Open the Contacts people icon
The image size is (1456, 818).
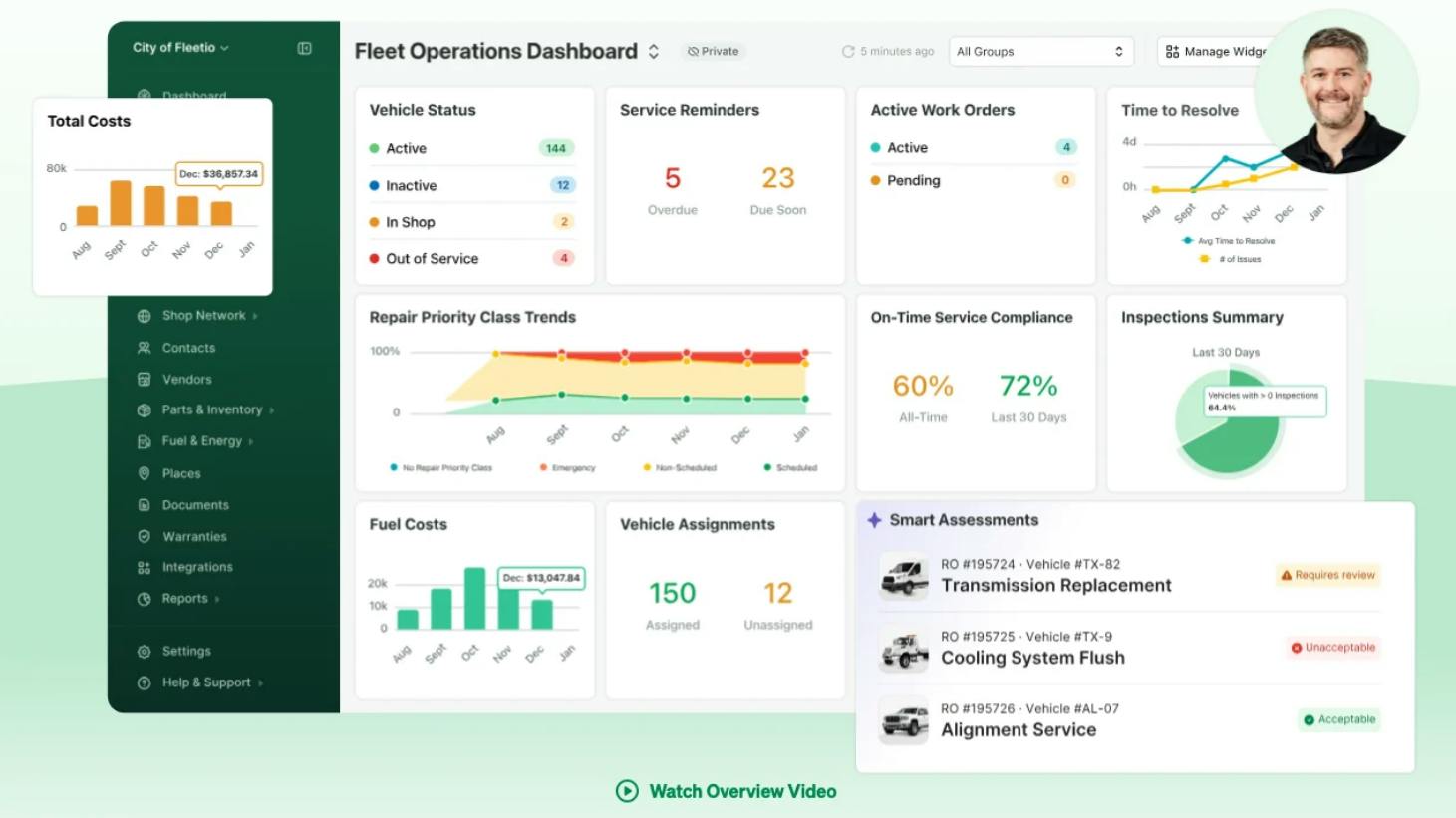point(144,348)
